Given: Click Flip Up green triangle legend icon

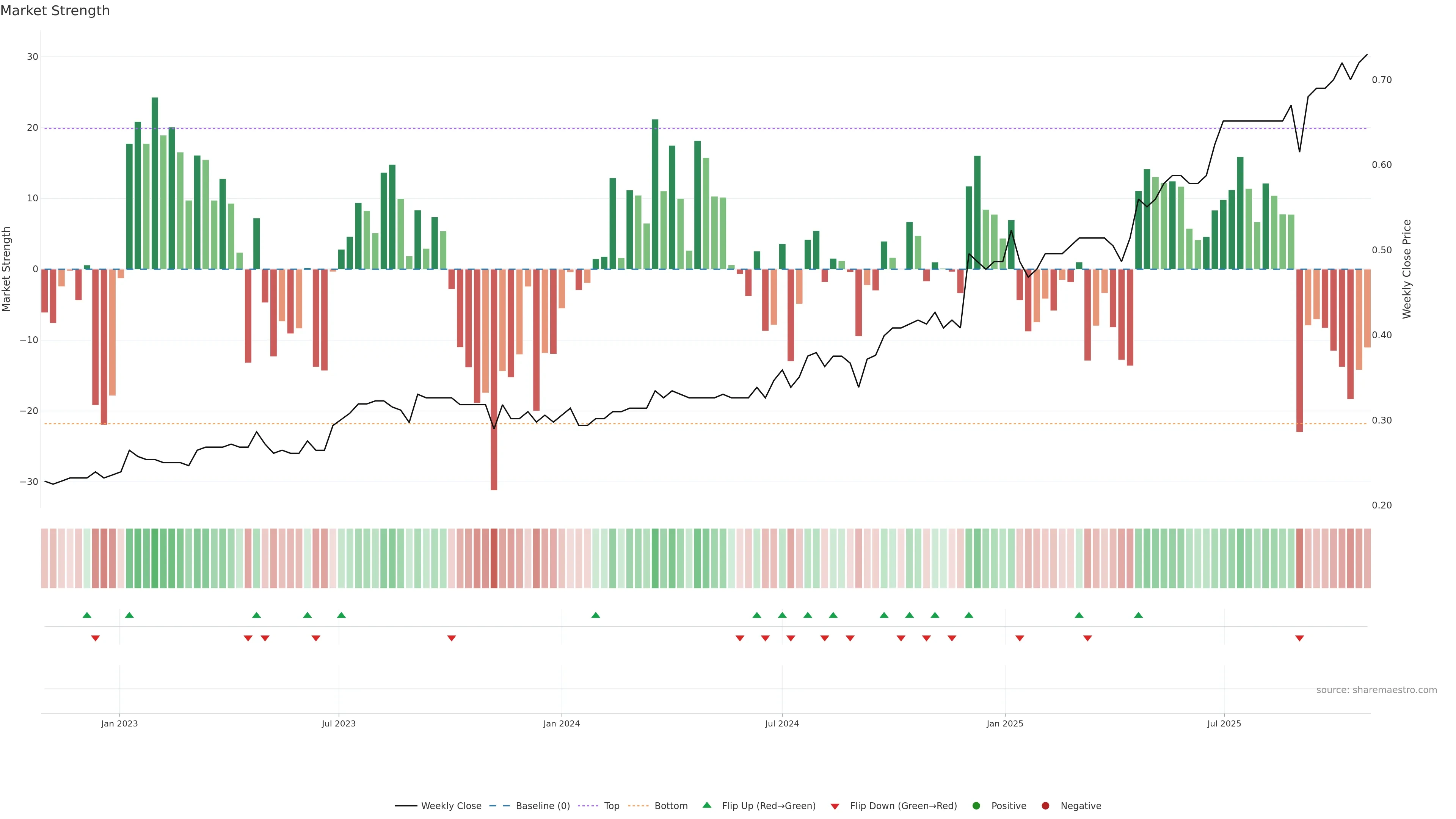Looking at the screenshot, I should point(706,805).
